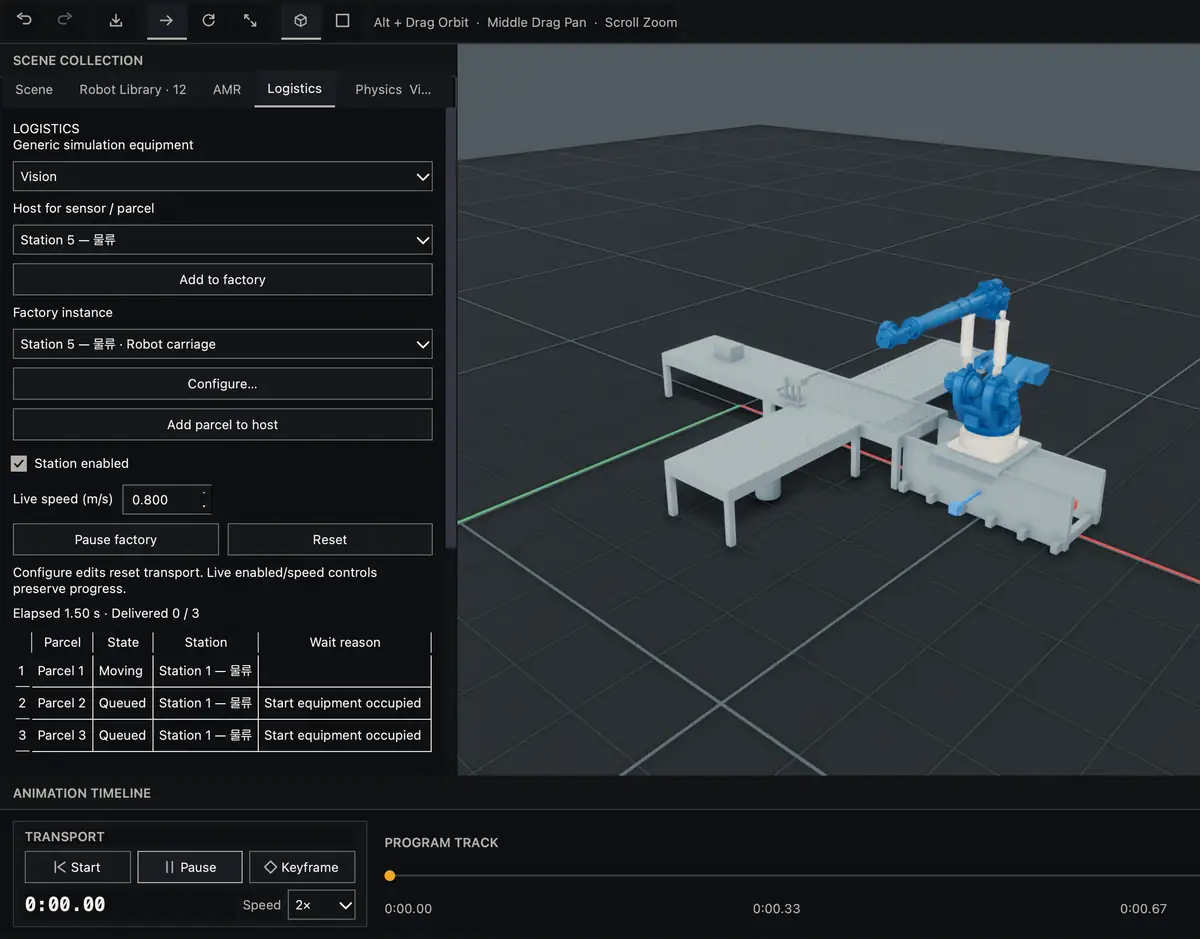Click the diagonal expand arrows icon
This screenshot has height=939, width=1200.
tap(250, 21)
